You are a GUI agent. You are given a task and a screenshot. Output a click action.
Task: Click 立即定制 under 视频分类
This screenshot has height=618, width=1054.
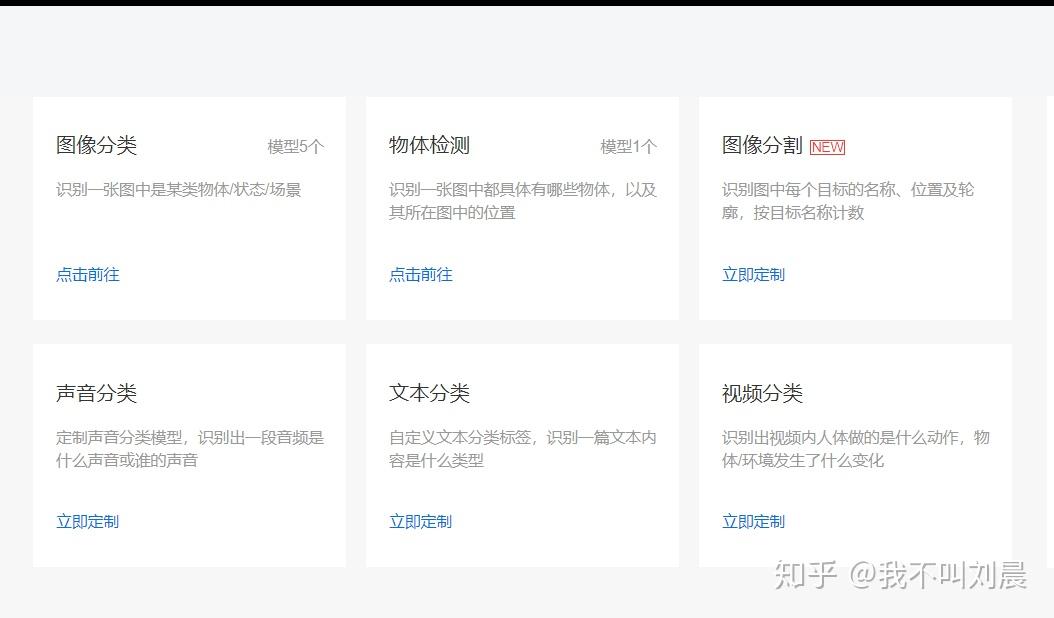coord(754,521)
